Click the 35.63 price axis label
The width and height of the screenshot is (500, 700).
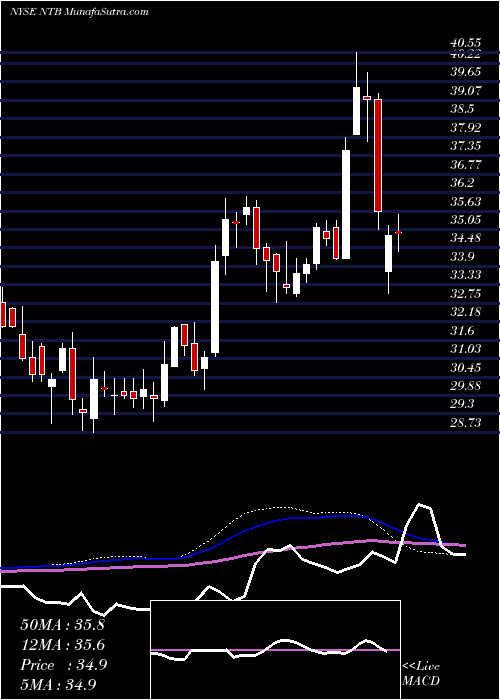click(466, 202)
